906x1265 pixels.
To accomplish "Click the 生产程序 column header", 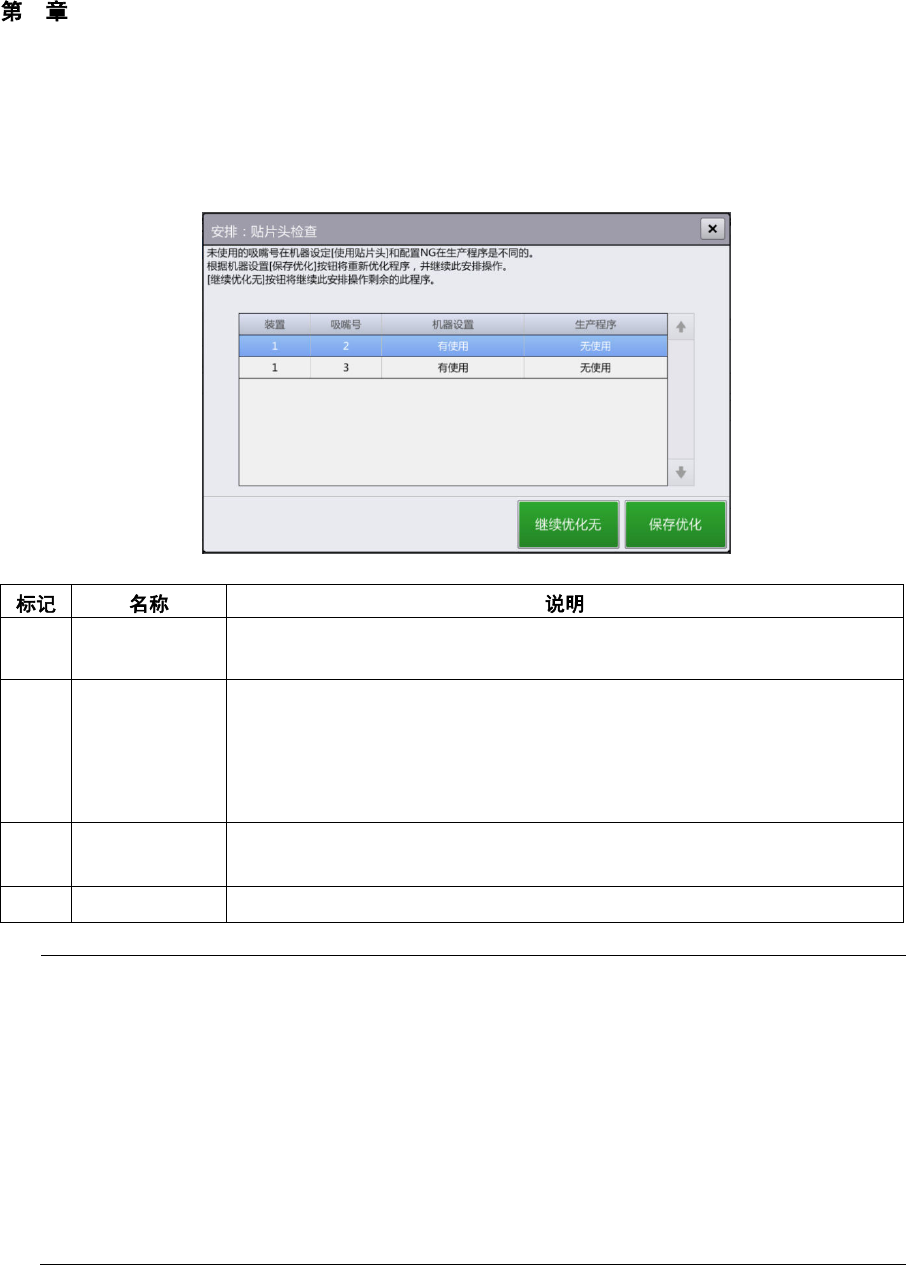I will pos(595,325).
